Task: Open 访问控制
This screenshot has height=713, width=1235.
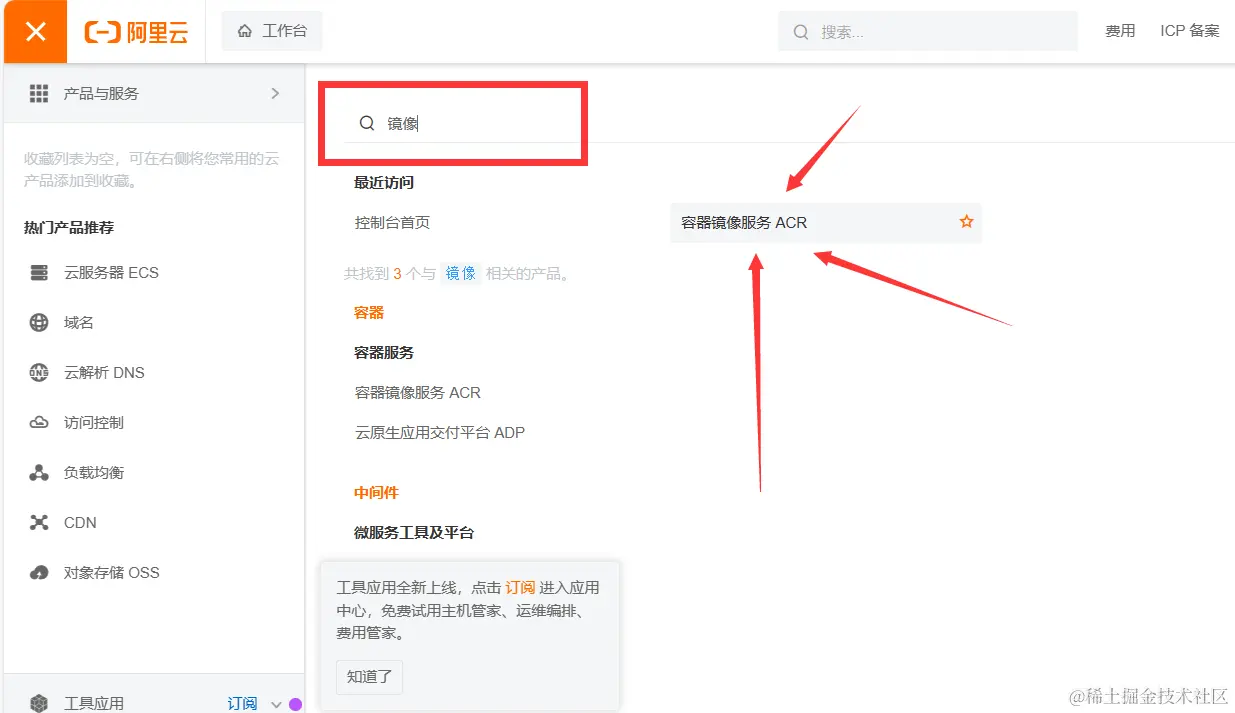Action: point(94,422)
